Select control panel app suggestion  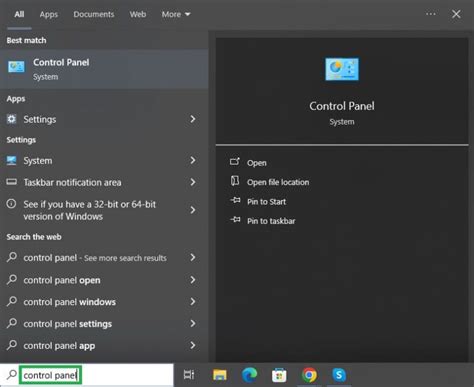point(104,346)
